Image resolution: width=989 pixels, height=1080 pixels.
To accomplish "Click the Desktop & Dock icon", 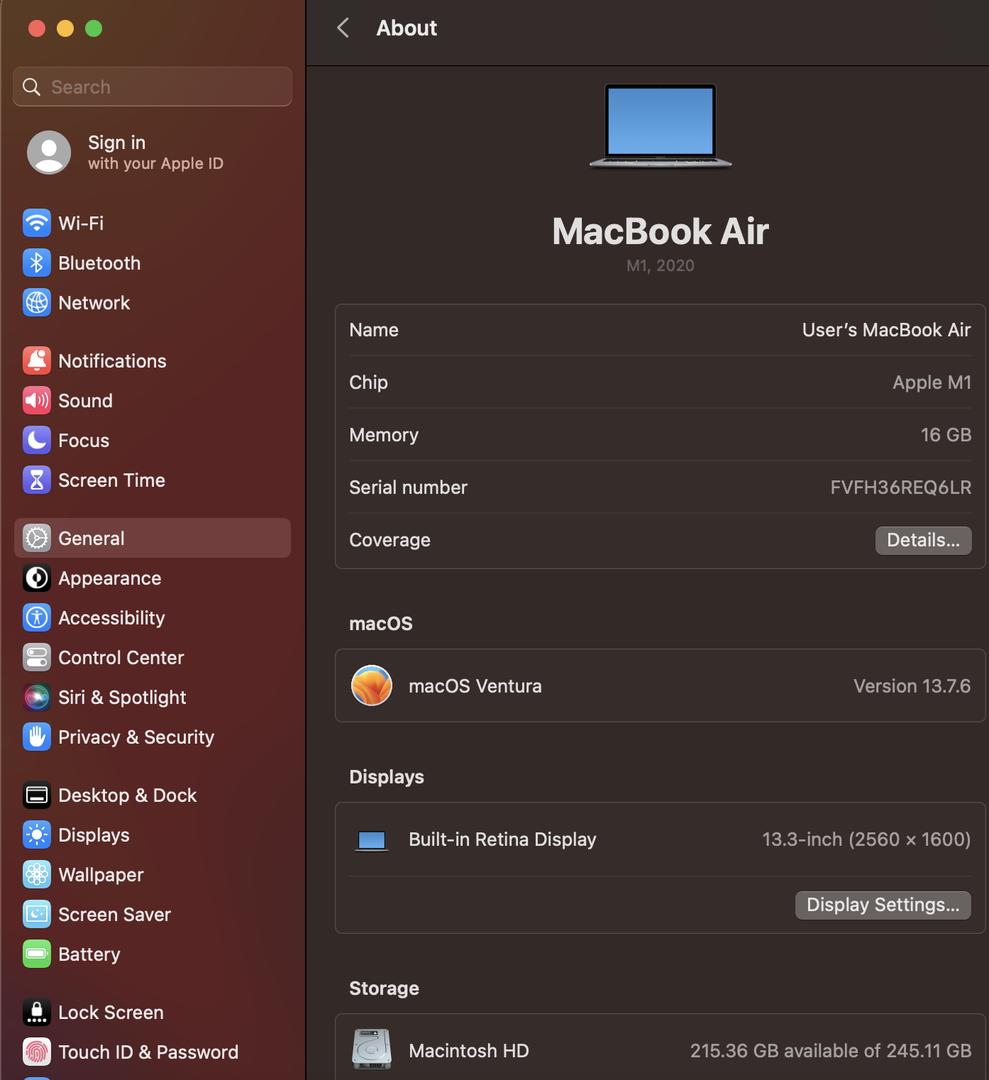I will [x=37, y=796].
